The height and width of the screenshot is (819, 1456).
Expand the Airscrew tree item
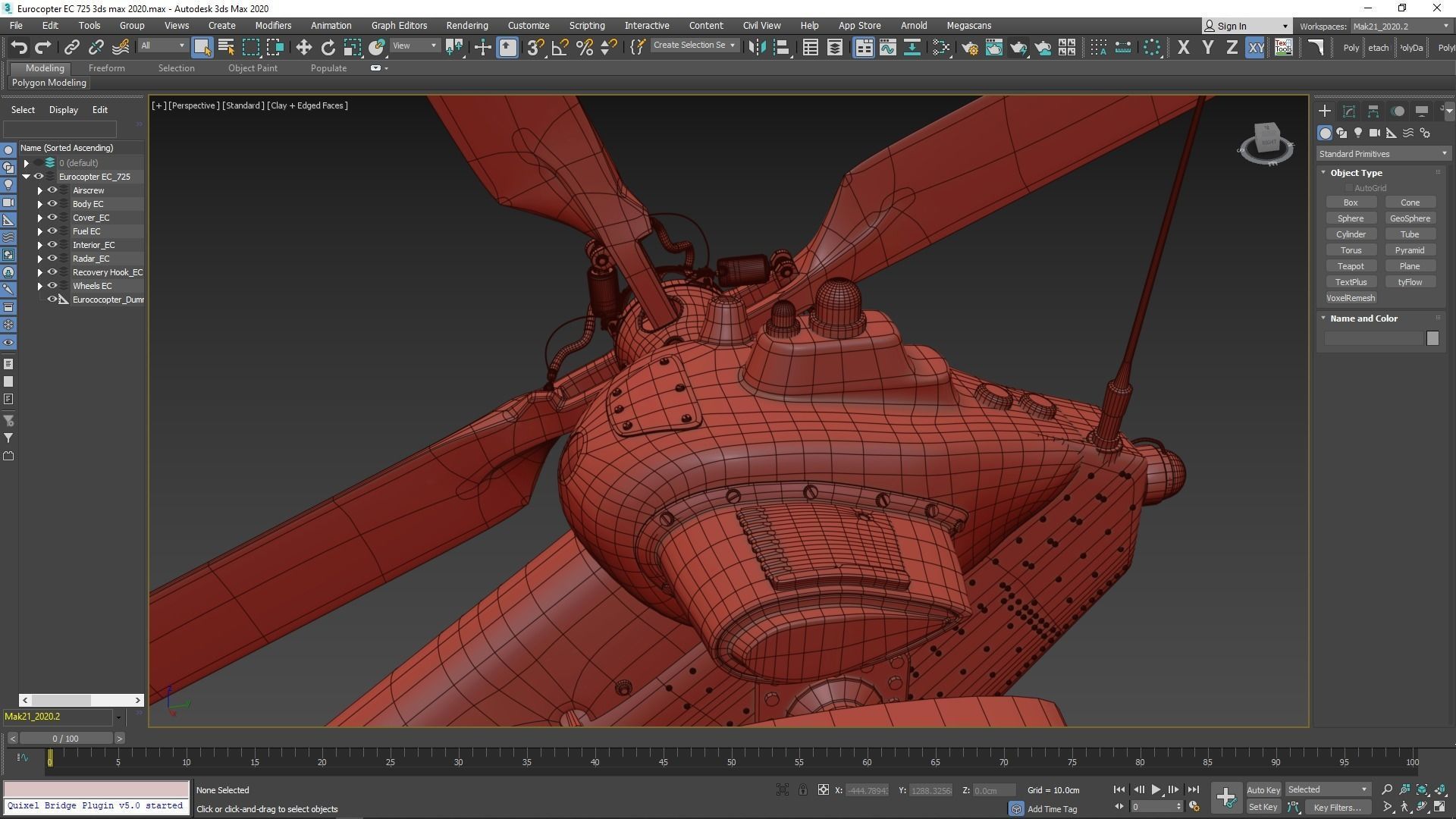40,190
